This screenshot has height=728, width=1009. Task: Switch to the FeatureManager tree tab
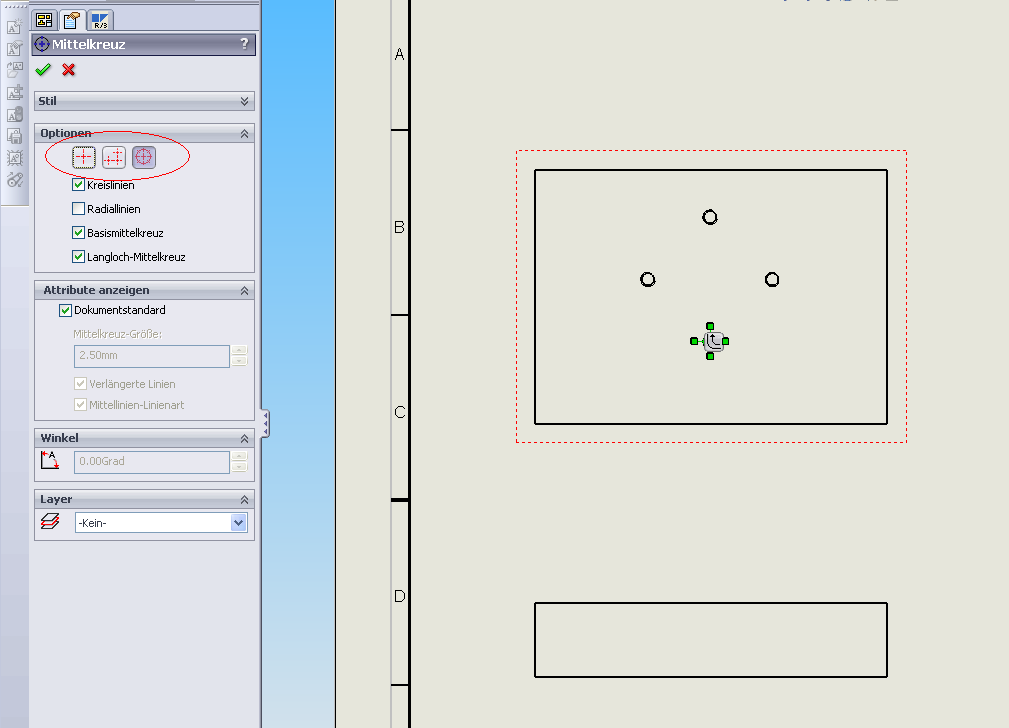coord(45,19)
